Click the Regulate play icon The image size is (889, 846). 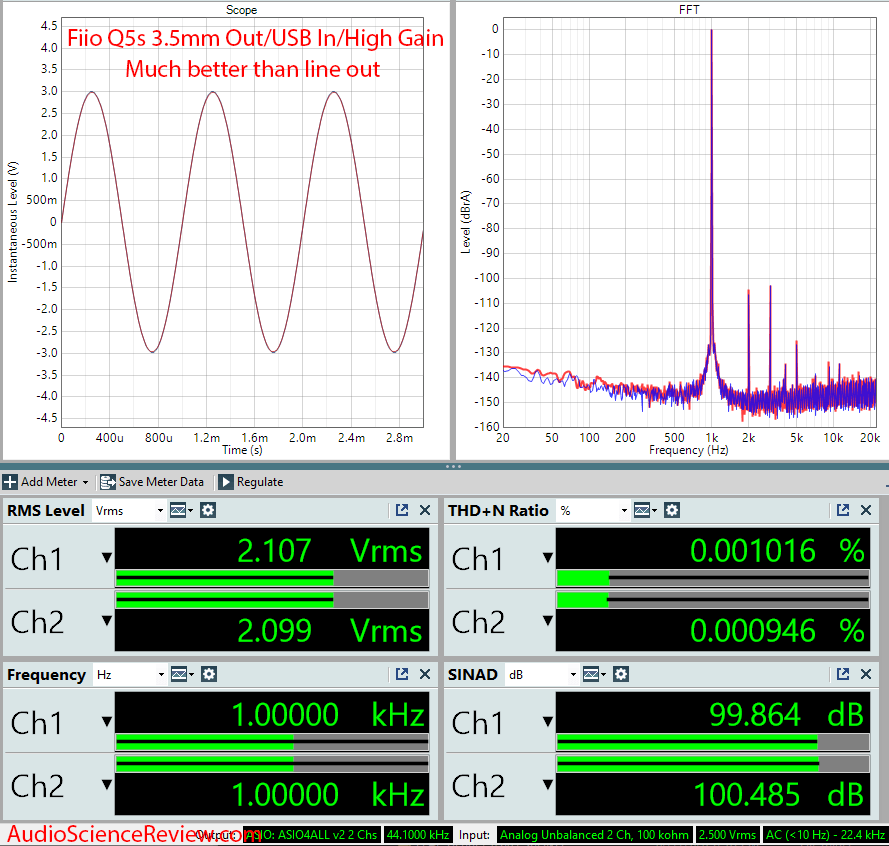click(x=225, y=482)
